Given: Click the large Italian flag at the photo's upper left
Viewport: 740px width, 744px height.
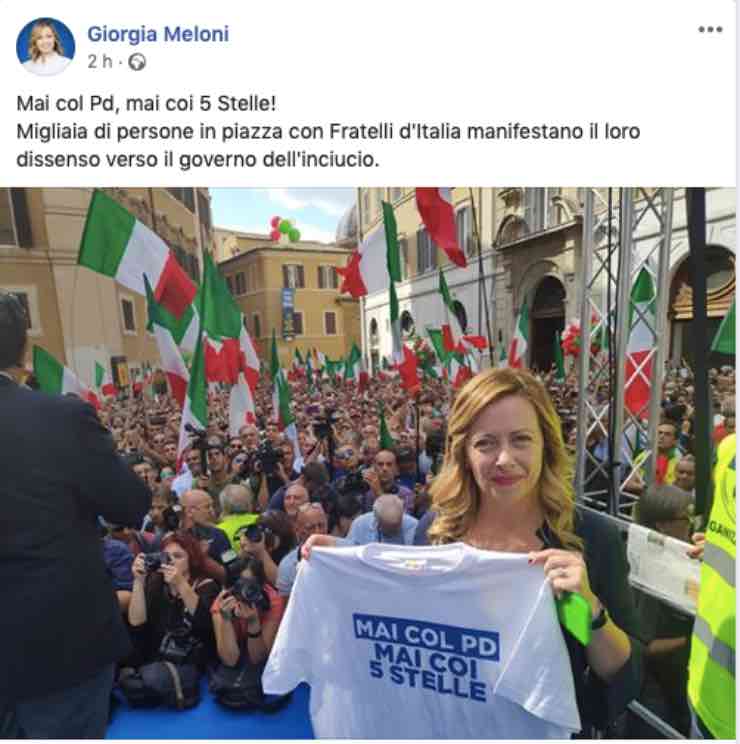Looking at the screenshot, I should click(137, 254).
